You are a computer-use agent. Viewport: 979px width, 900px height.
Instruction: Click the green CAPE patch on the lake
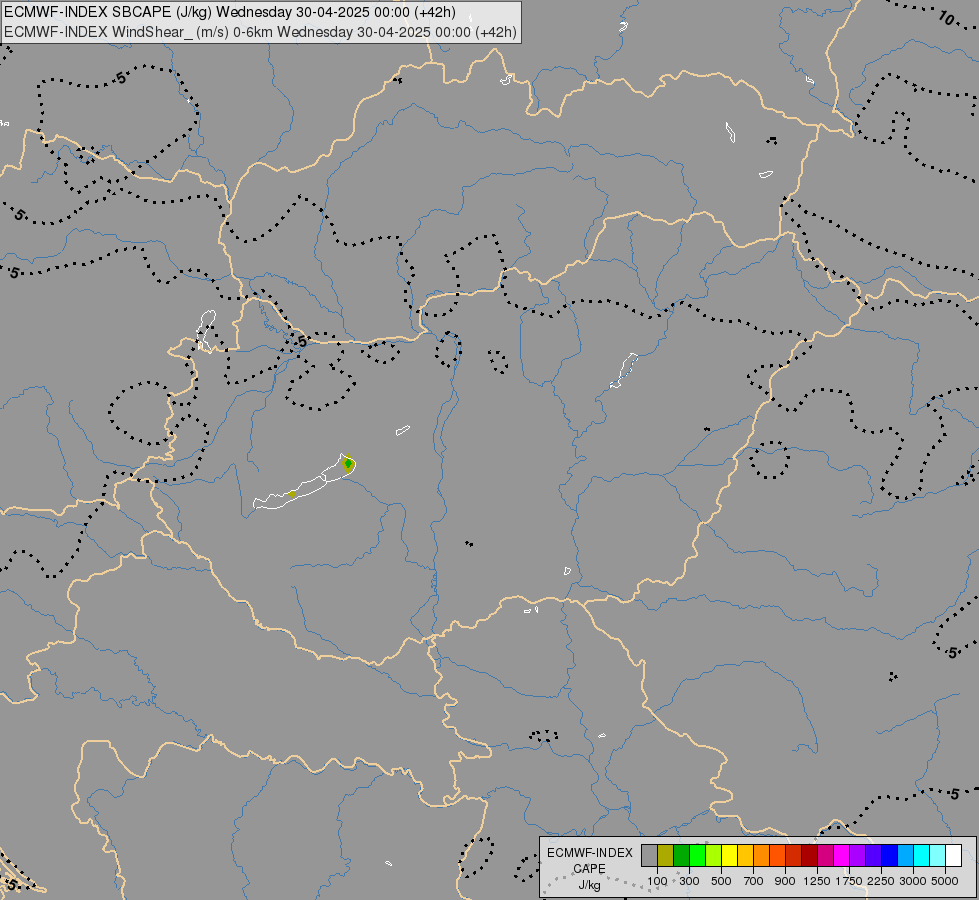tap(348, 464)
